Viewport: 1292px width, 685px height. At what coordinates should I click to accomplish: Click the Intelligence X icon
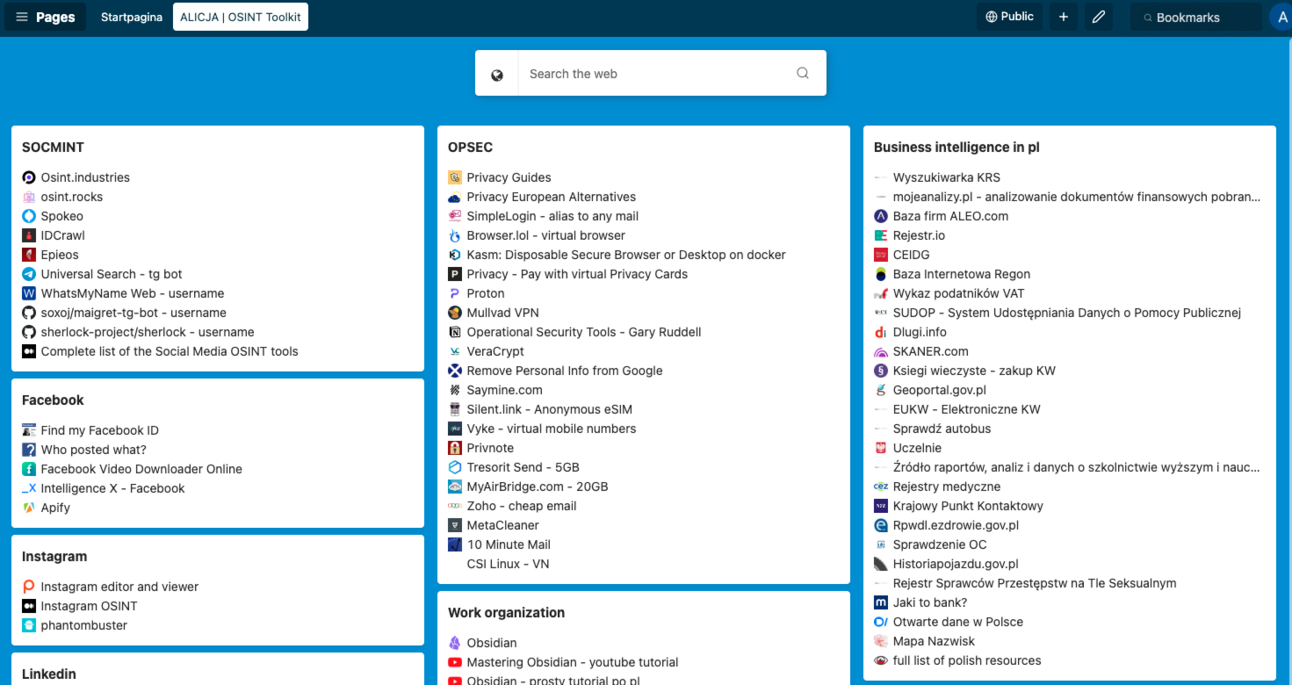[29, 488]
